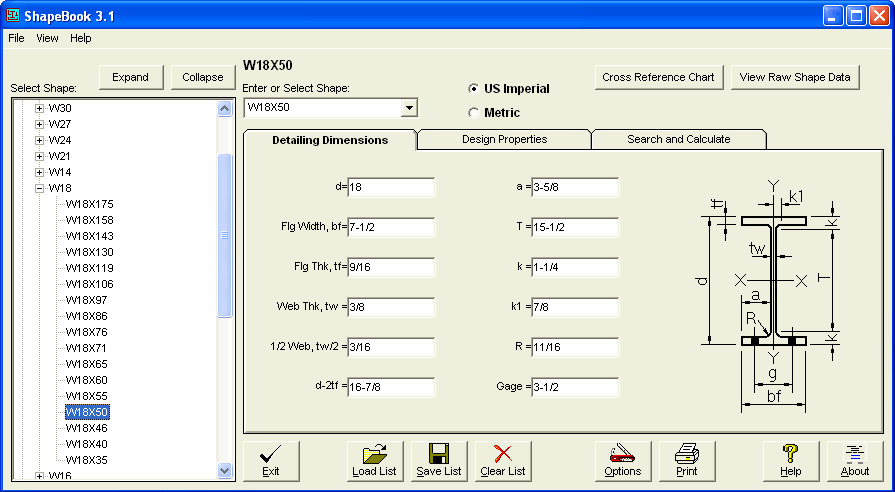This screenshot has width=895, height=492.
Task: Select W18X130 in the shape tree
Action: click(90, 252)
